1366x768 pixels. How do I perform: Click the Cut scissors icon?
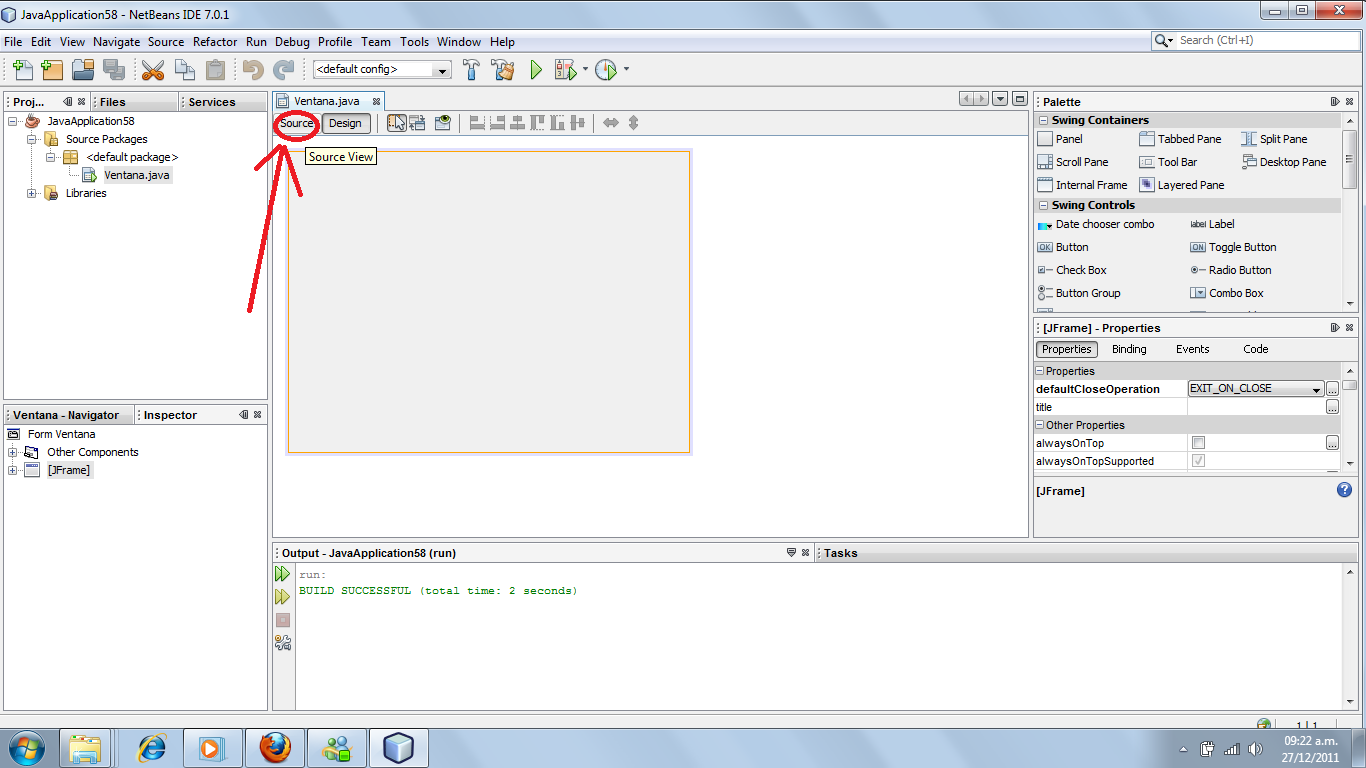coord(153,70)
